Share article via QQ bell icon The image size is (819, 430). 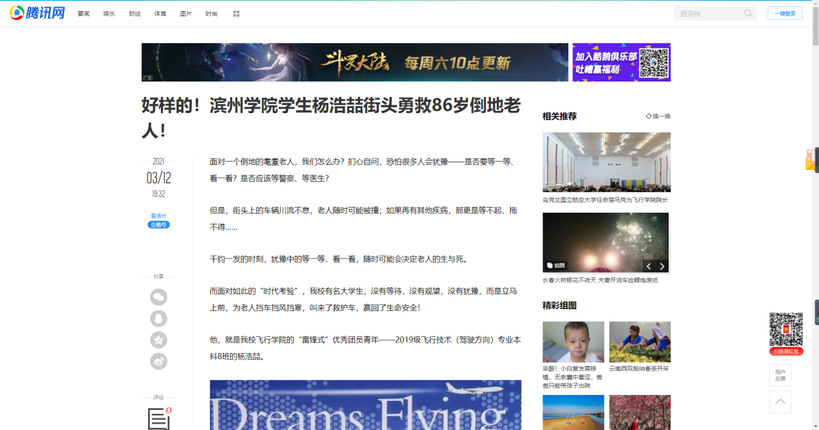tap(158, 318)
